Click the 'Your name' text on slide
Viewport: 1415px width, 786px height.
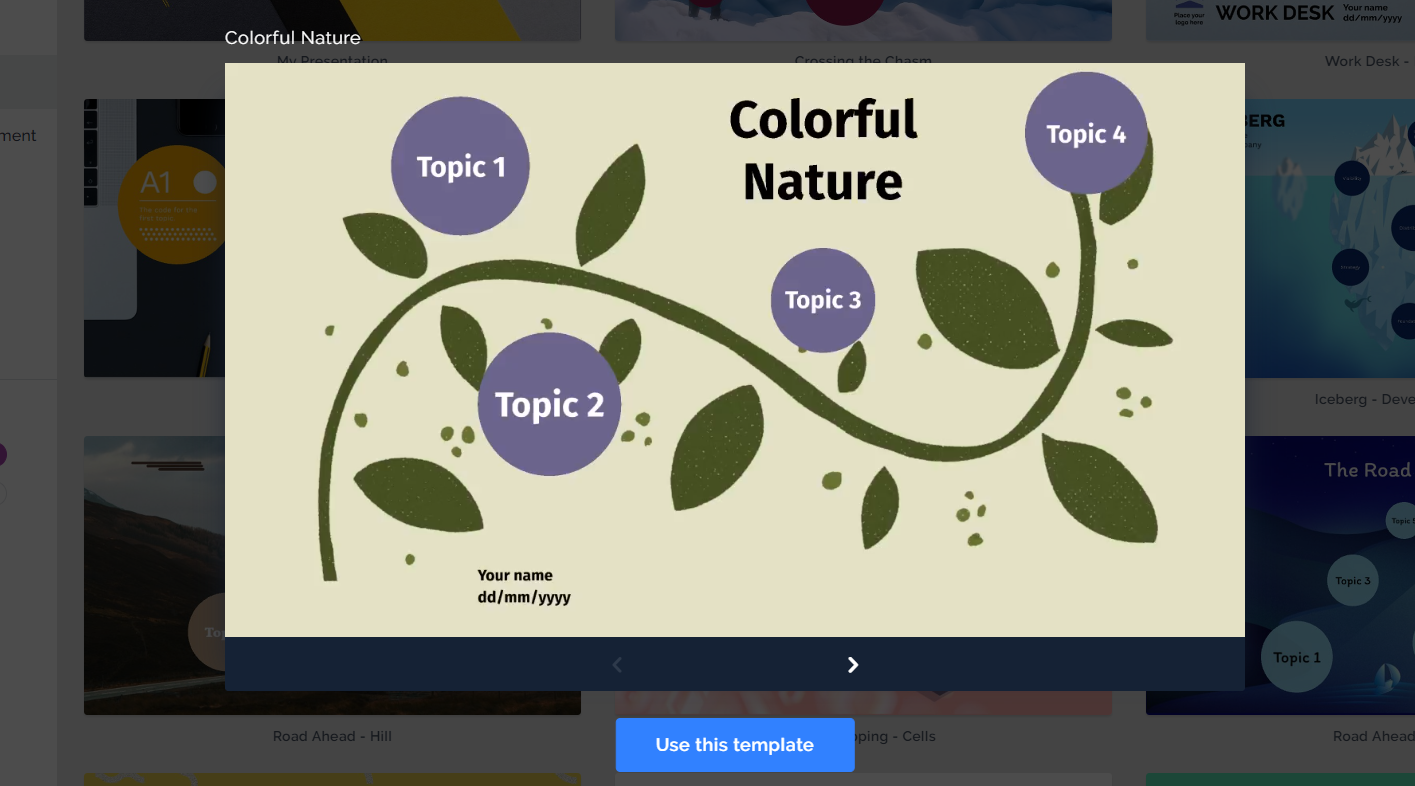click(515, 575)
